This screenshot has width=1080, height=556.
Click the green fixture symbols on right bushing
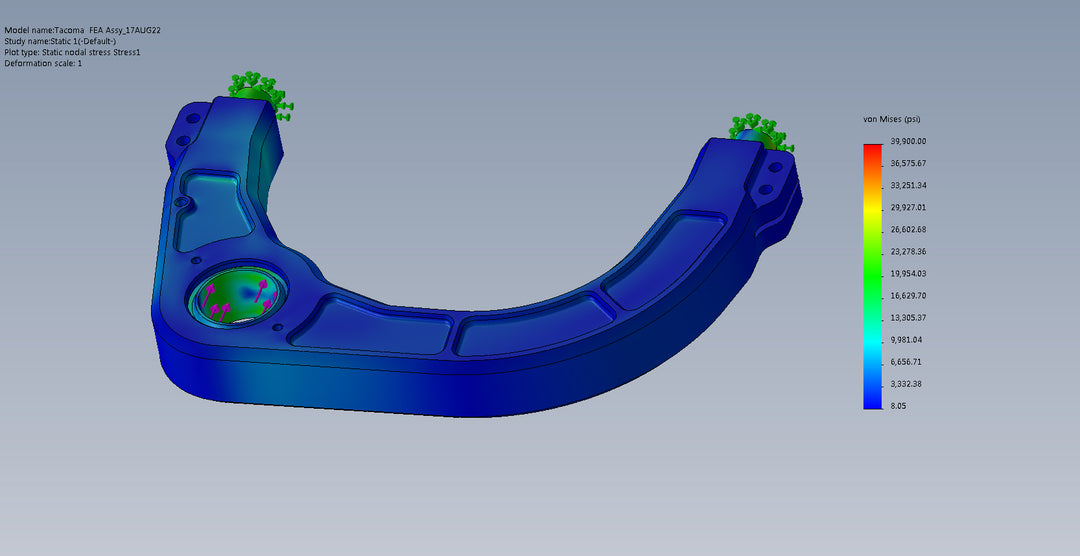pos(762,130)
